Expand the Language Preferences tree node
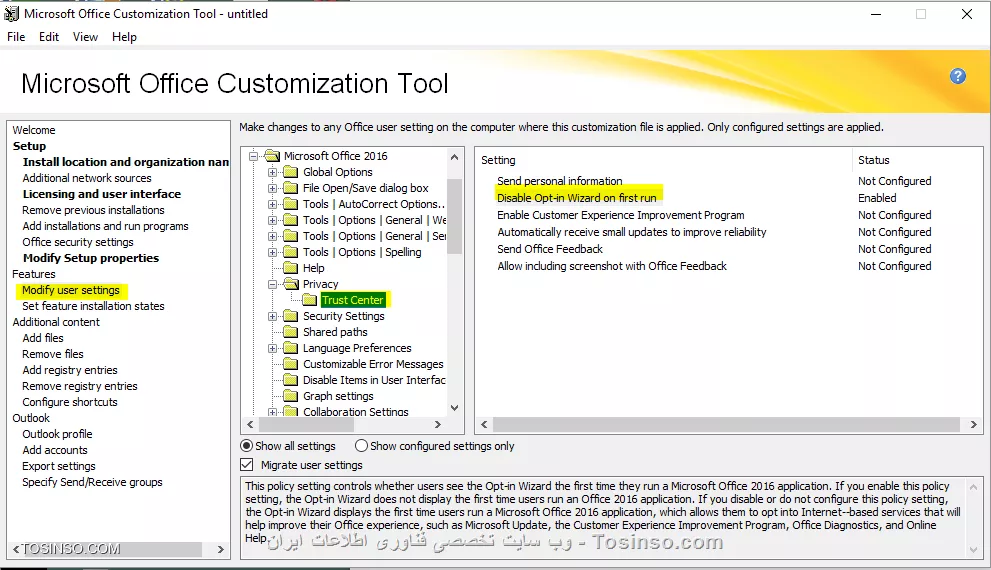Image resolution: width=991 pixels, height=570 pixels. [x=272, y=348]
